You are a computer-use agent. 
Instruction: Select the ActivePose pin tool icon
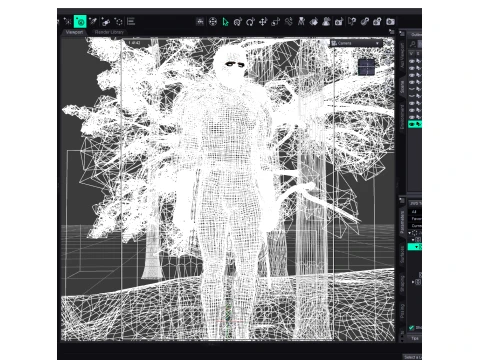288,22
